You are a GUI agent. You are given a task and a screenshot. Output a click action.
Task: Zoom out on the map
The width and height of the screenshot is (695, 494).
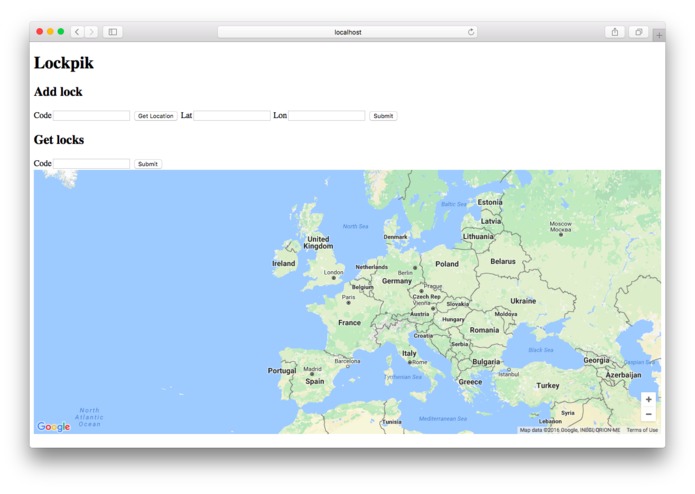point(648,414)
